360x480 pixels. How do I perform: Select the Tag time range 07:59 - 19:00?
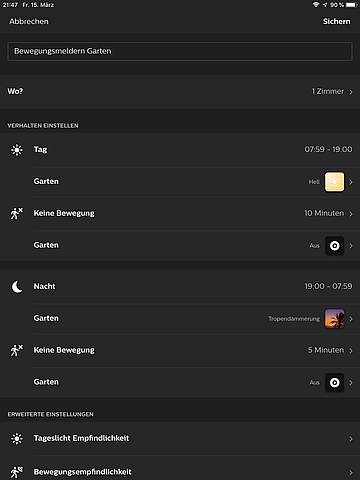[328, 149]
